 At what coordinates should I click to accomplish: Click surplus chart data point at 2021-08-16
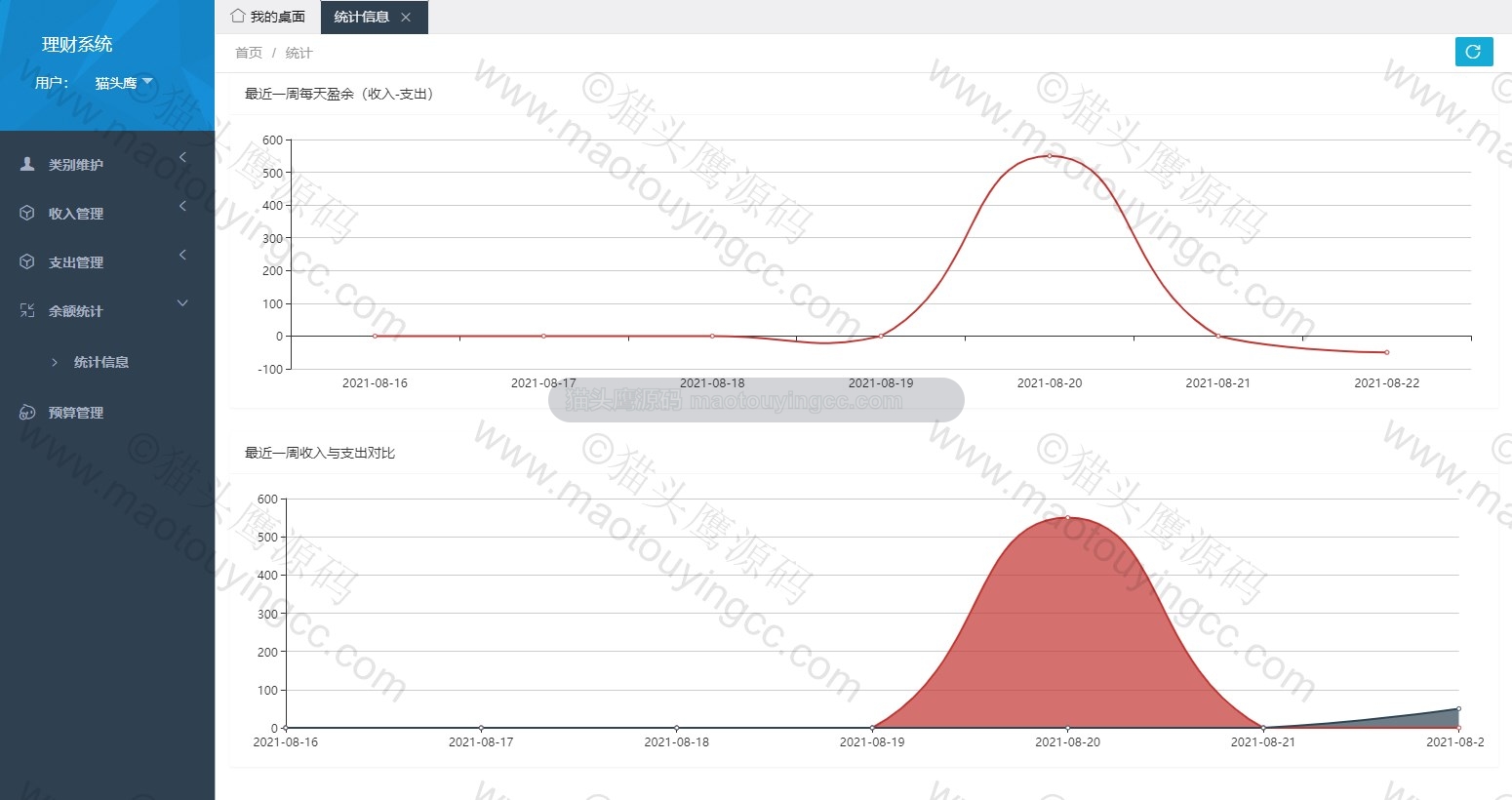(375, 336)
